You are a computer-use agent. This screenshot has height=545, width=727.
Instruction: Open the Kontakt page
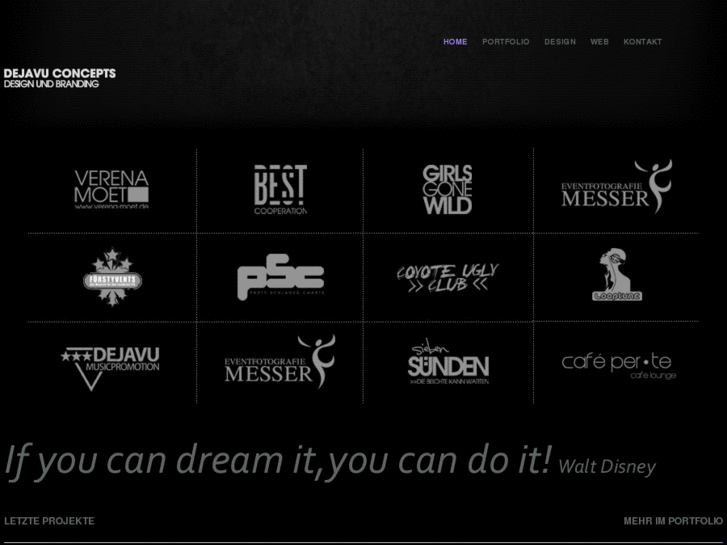pyautogui.click(x=642, y=42)
